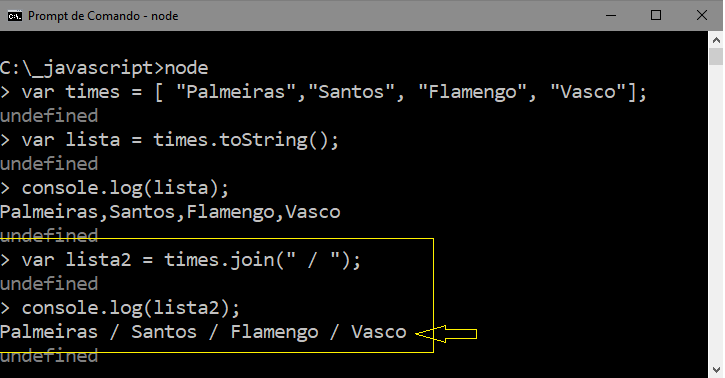Close the Prompt de Comando window
Screen dimensions: 725x378
point(701,16)
